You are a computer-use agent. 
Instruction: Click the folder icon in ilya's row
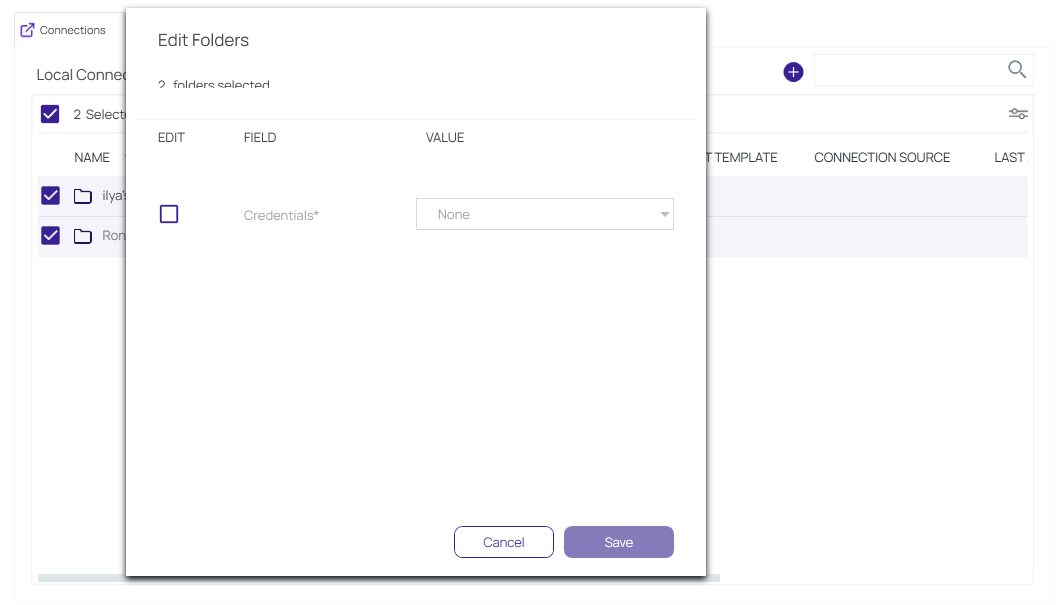click(83, 196)
